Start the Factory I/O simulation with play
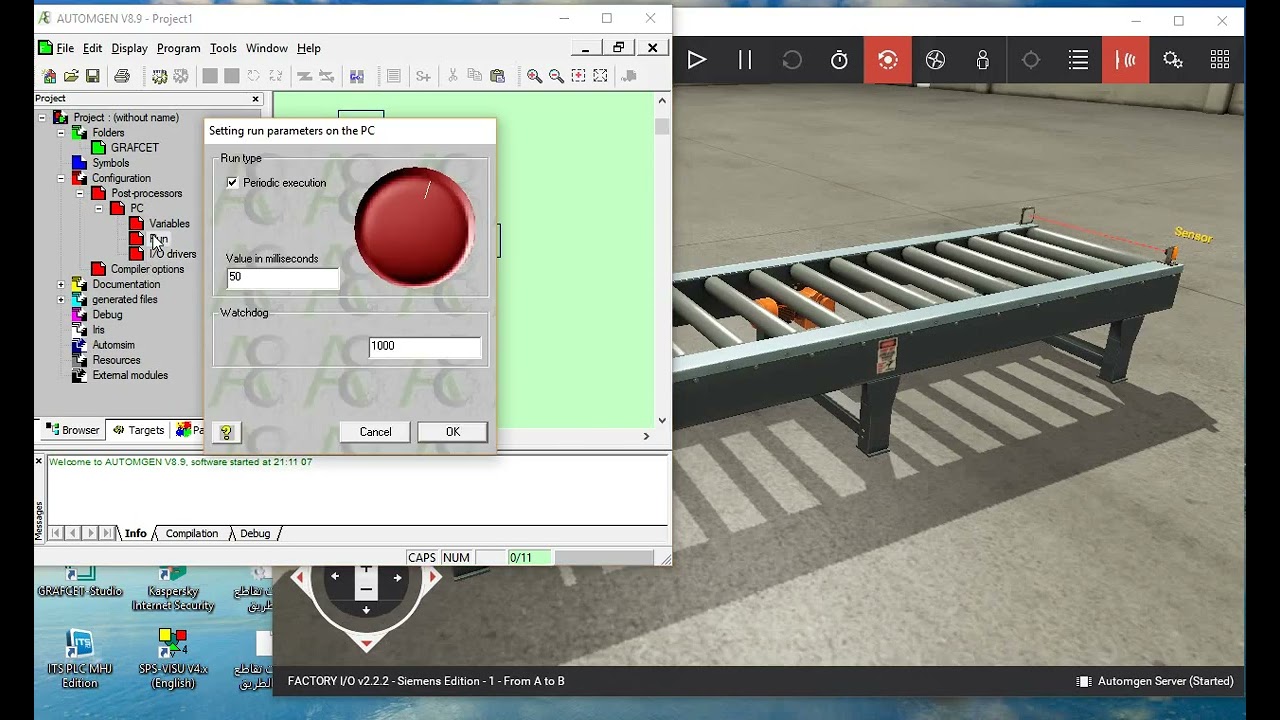 pos(697,60)
